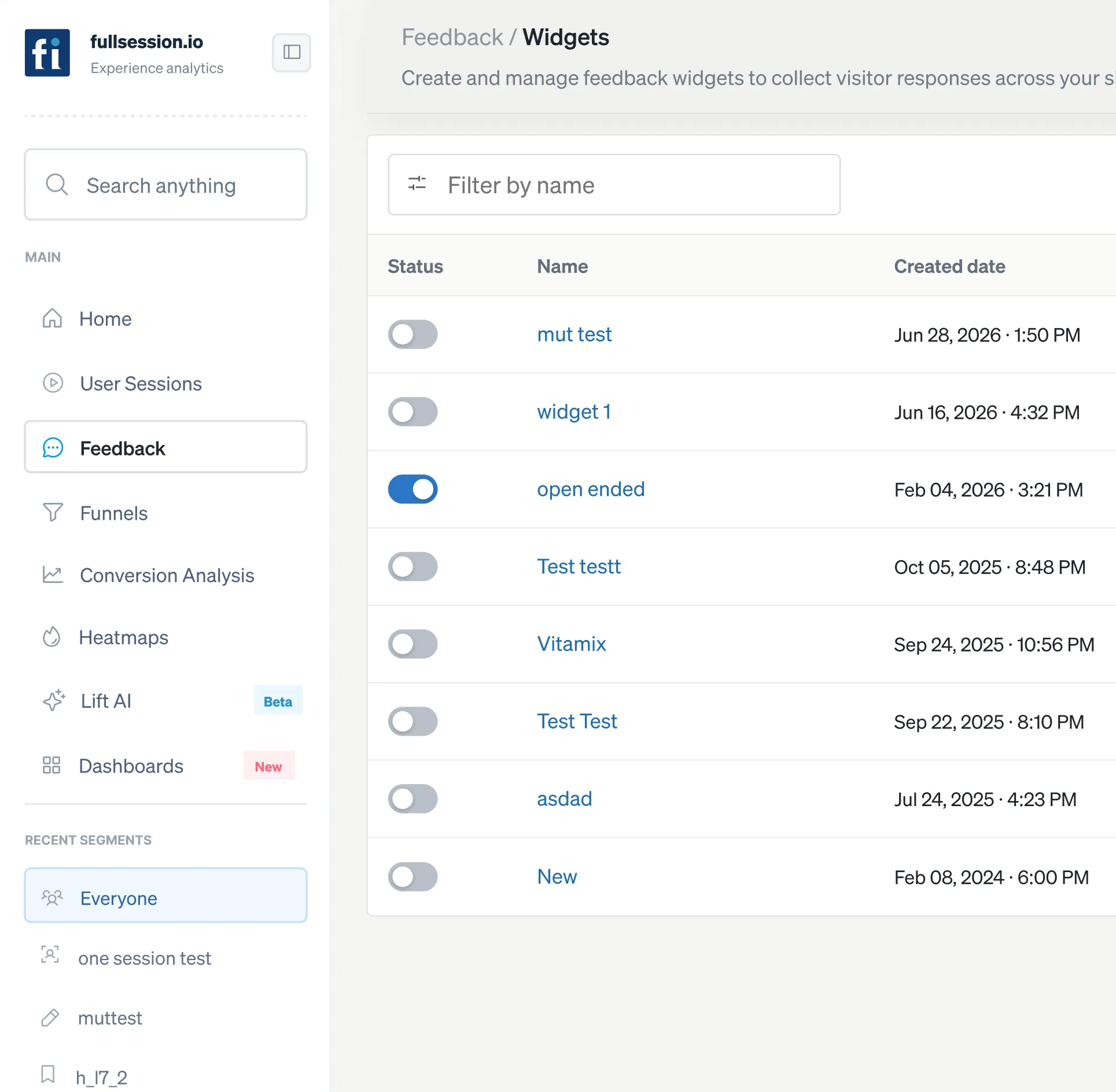This screenshot has height=1092, width=1116.
Task: Click the Feedback chat bubble icon
Action: click(x=53, y=448)
